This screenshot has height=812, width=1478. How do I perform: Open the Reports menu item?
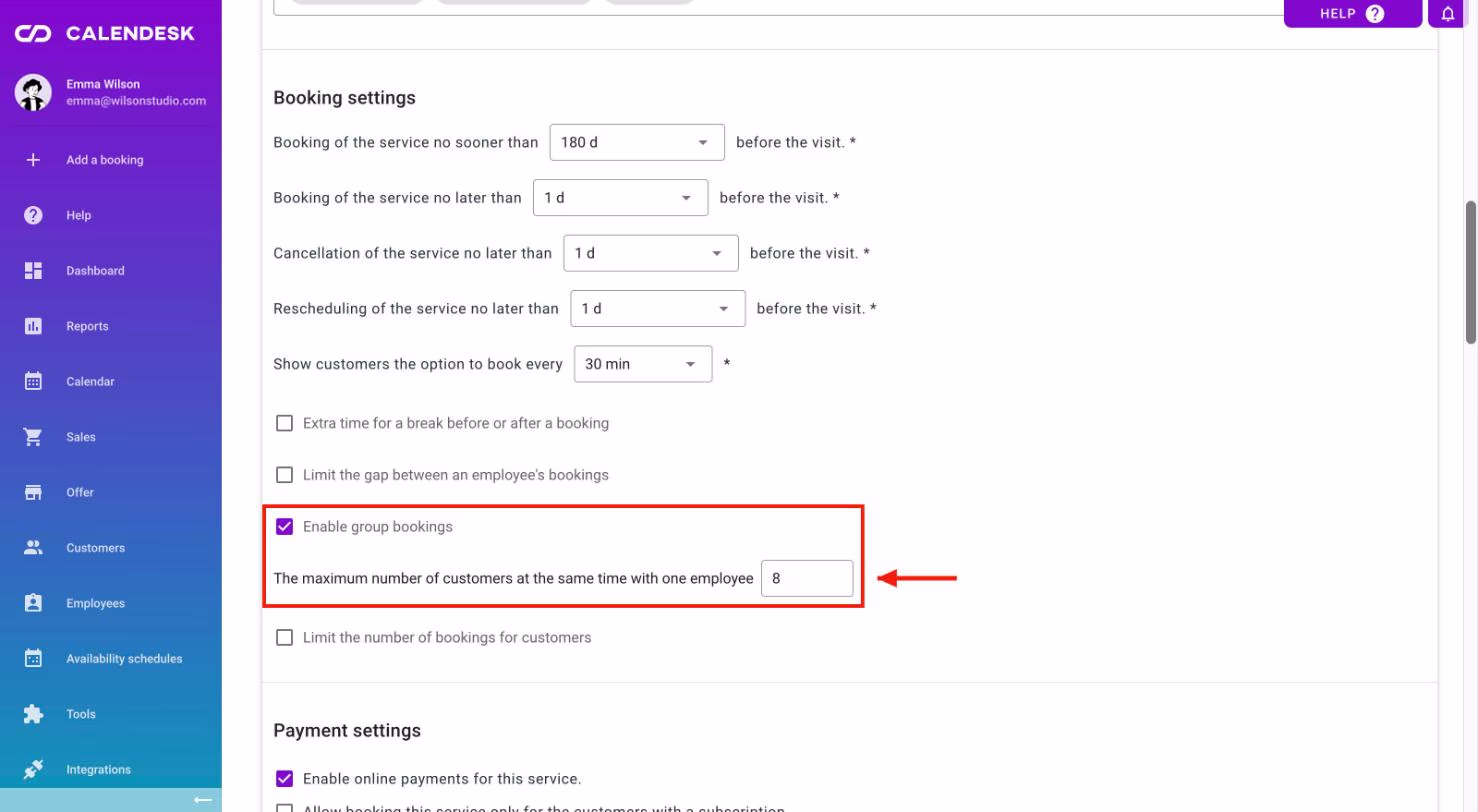(x=111, y=326)
